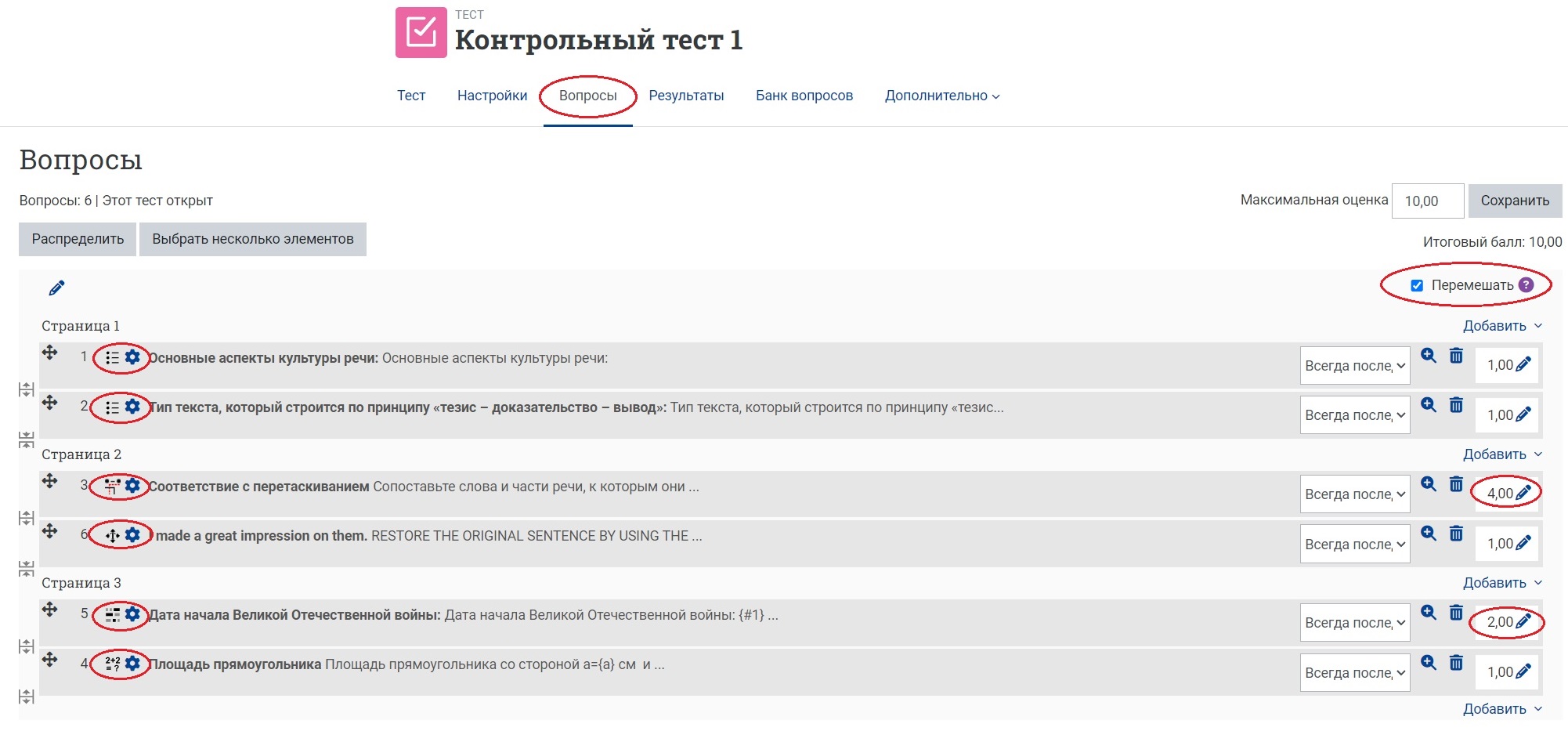Expand bottom Добавить menu below question 4
The width and height of the screenshot is (1568, 731).
point(1502,709)
